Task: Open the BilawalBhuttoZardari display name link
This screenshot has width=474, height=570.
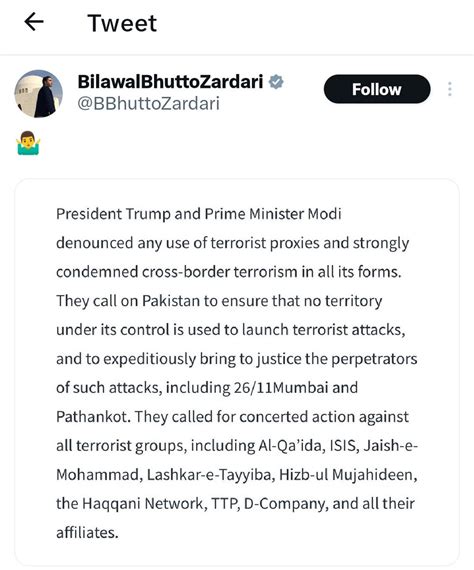Action: pyautogui.click(x=170, y=82)
